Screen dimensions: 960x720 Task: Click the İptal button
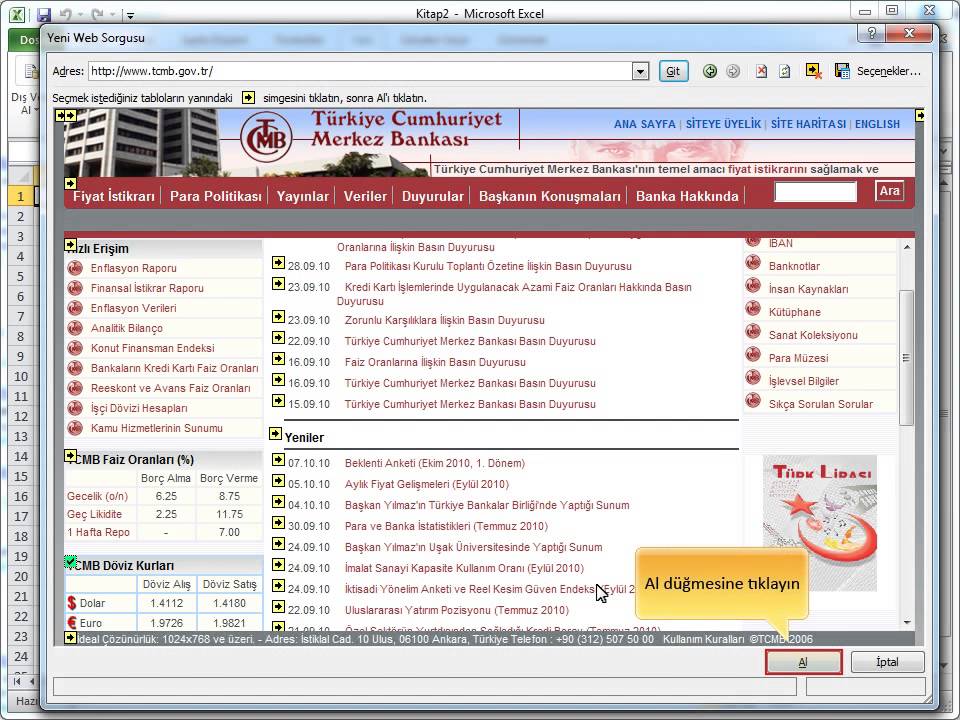(887, 662)
